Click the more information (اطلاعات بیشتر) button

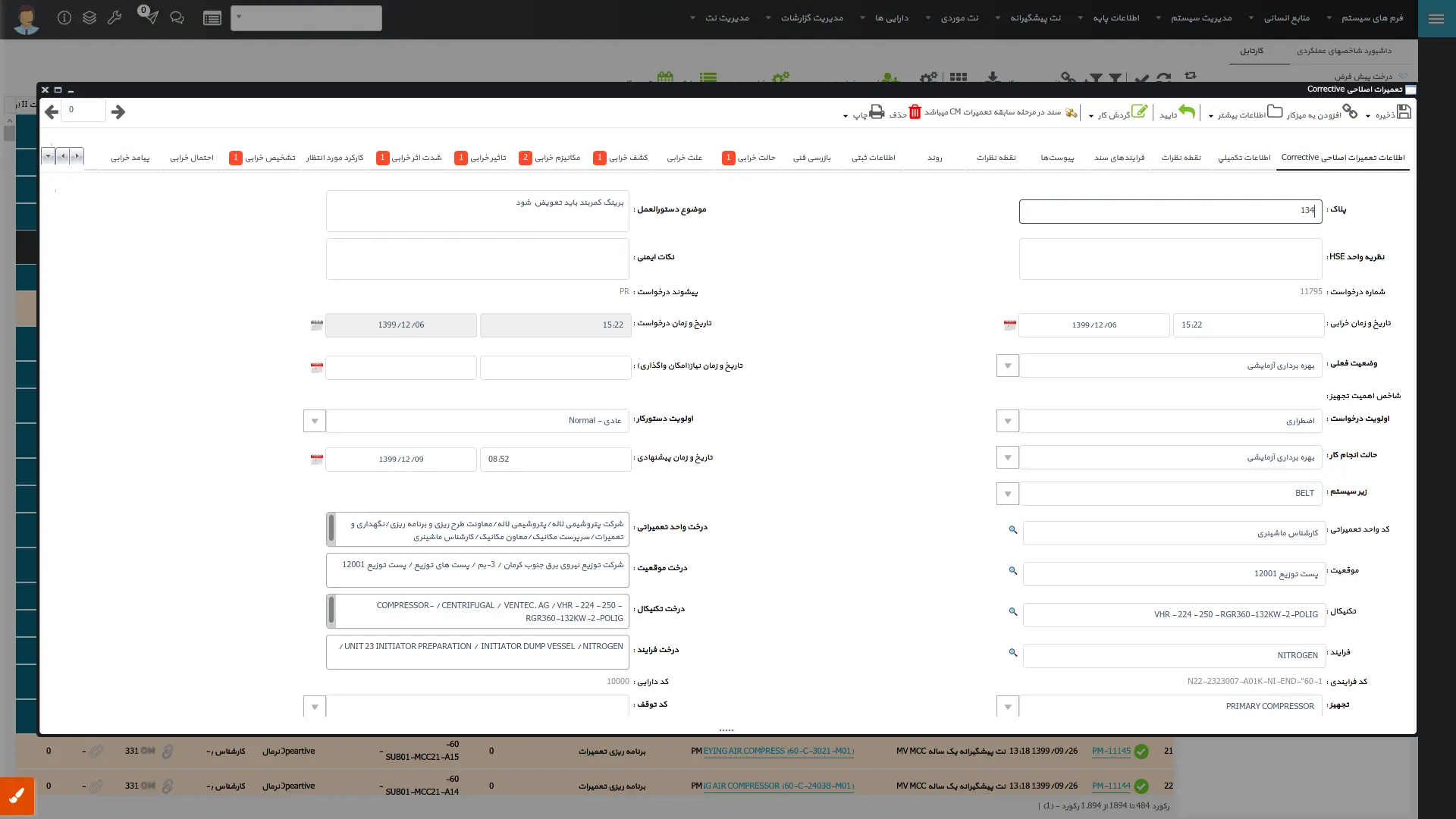1245,115
